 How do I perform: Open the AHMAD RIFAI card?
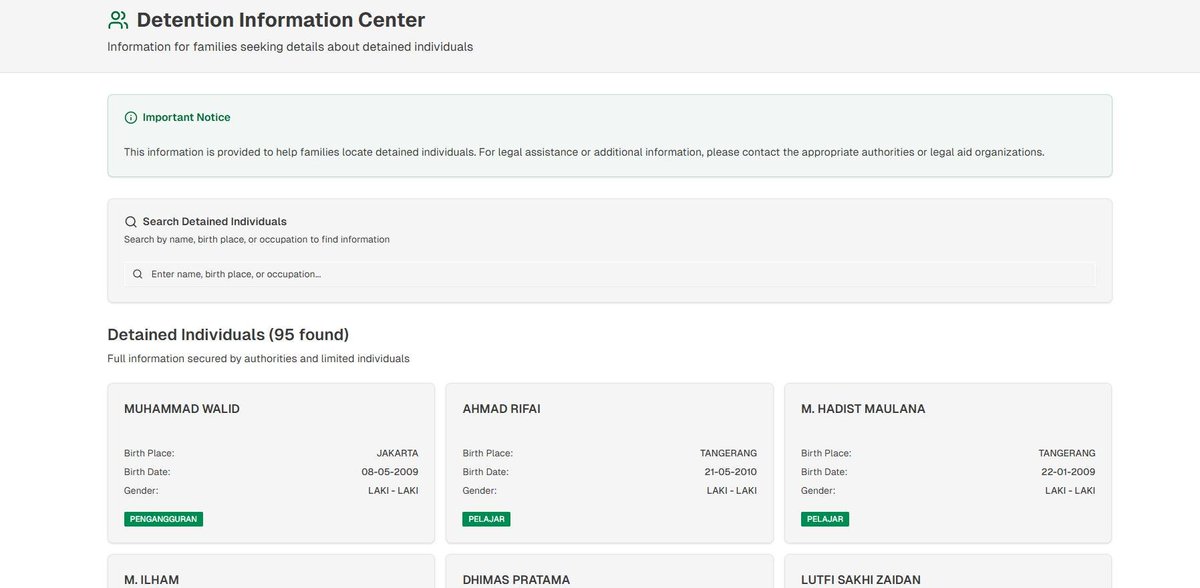click(x=610, y=463)
